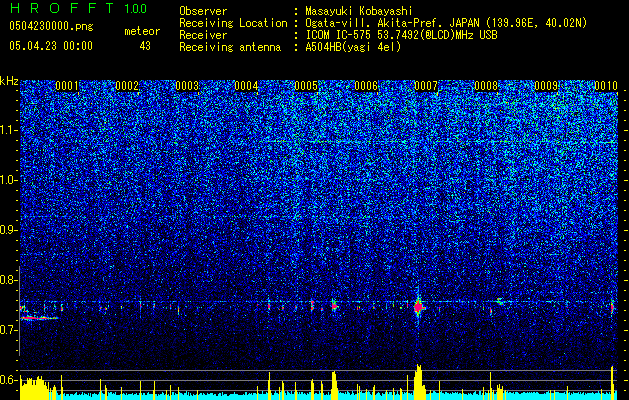Select antenna text A504HB(yagi 4el)
The image size is (629, 400).
(x=353, y=47)
